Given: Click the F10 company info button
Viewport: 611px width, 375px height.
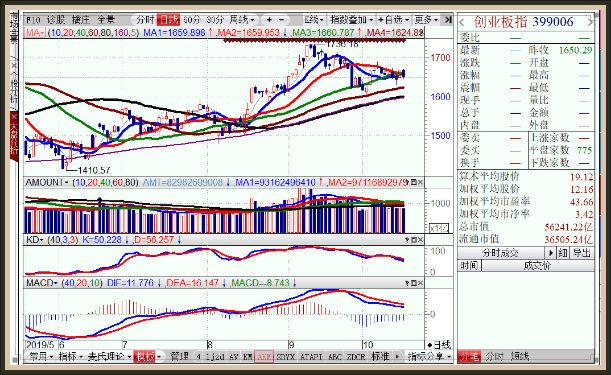Looking at the screenshot, I should [33, 20].
